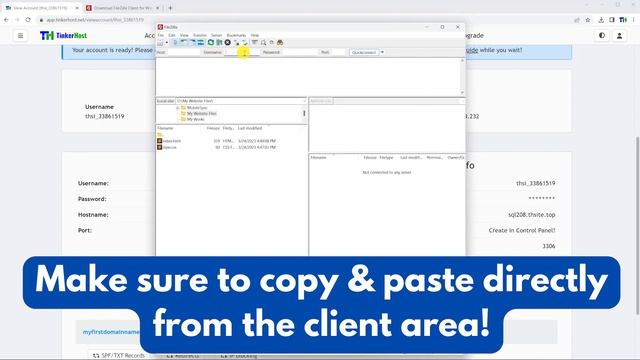Open the Help menu in FileZilla
640x360 pixels.
255,35
